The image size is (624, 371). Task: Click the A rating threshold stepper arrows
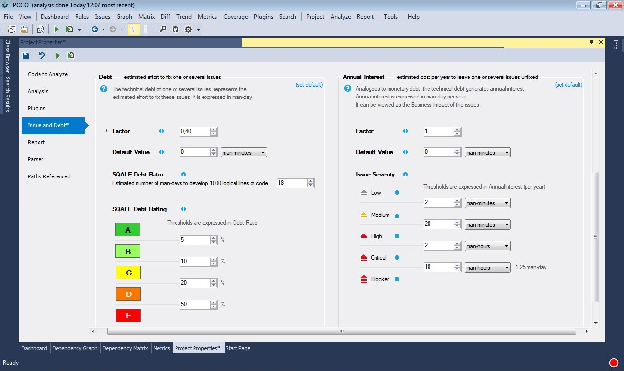214,240
